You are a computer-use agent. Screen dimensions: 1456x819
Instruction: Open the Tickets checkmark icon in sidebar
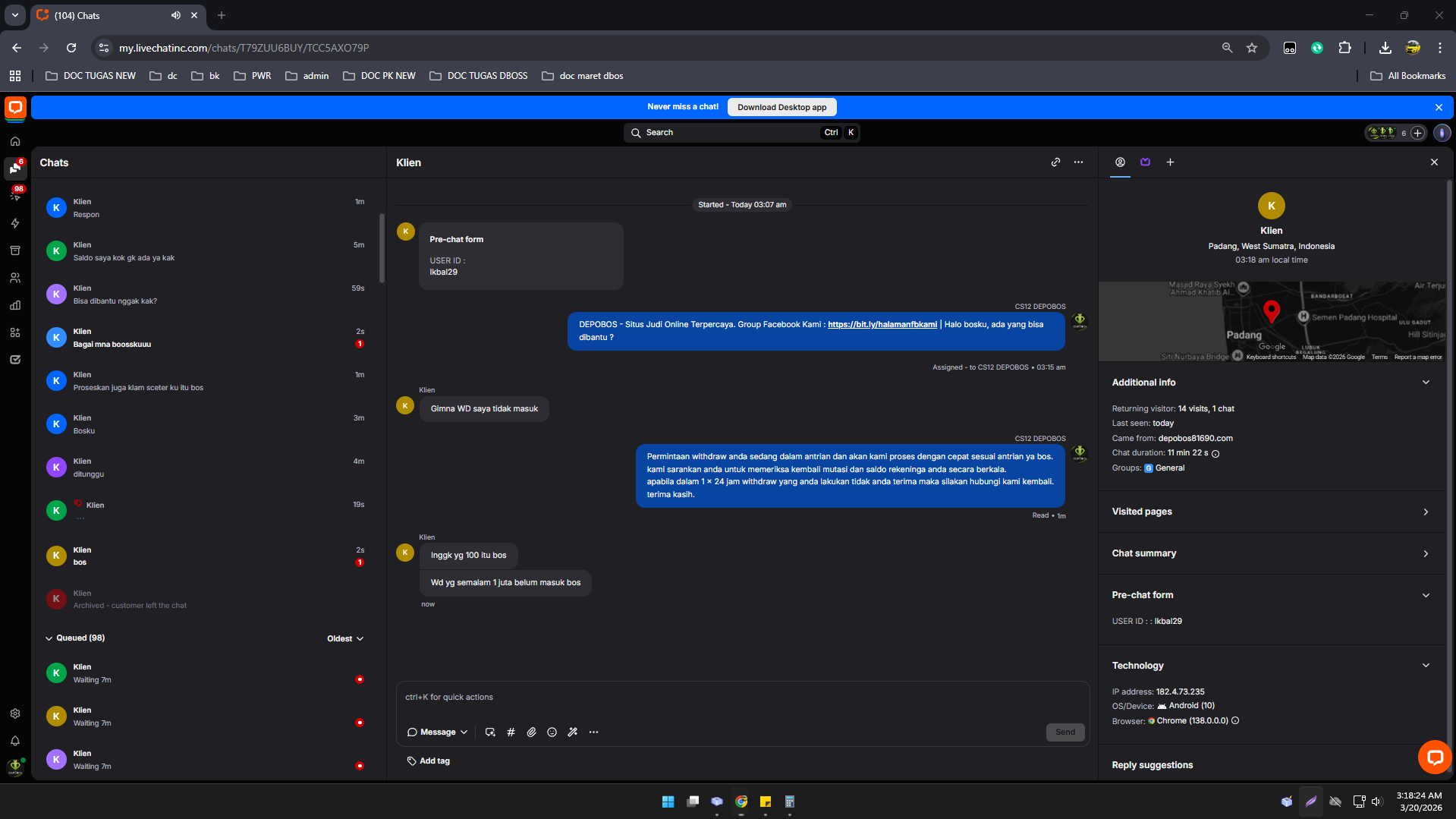[15, 360]
